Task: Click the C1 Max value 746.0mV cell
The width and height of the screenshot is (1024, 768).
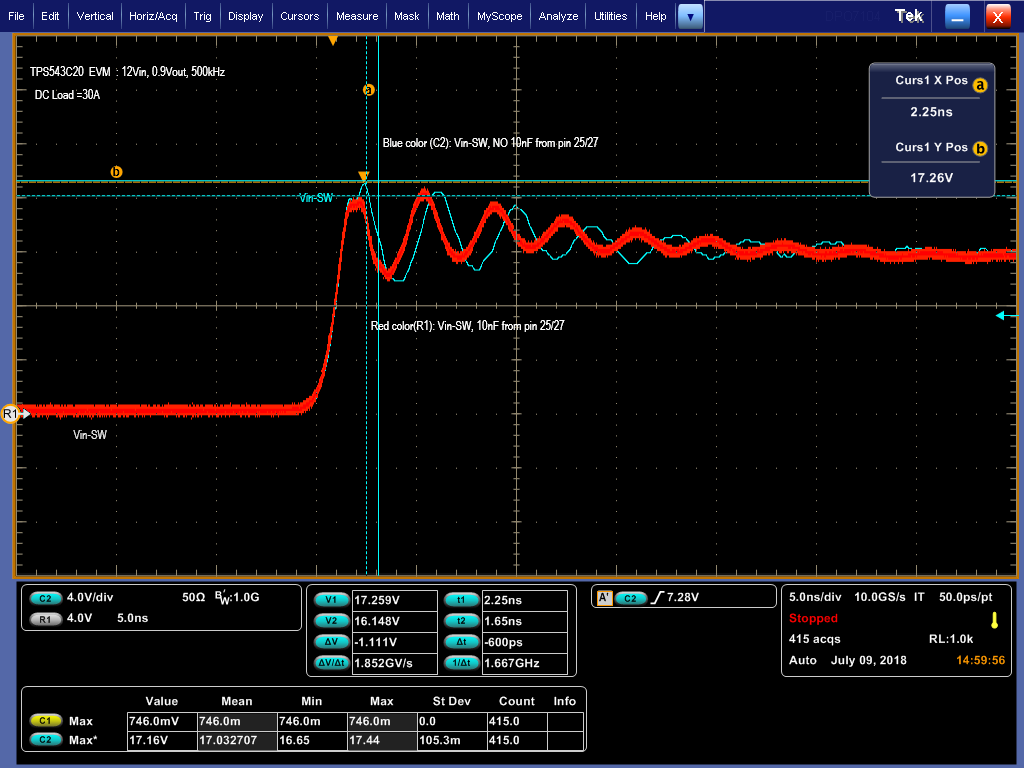Action: 162,721
